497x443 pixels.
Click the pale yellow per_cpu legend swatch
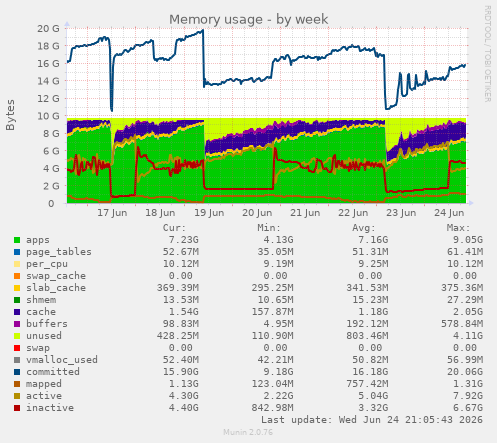coord(17,264)
